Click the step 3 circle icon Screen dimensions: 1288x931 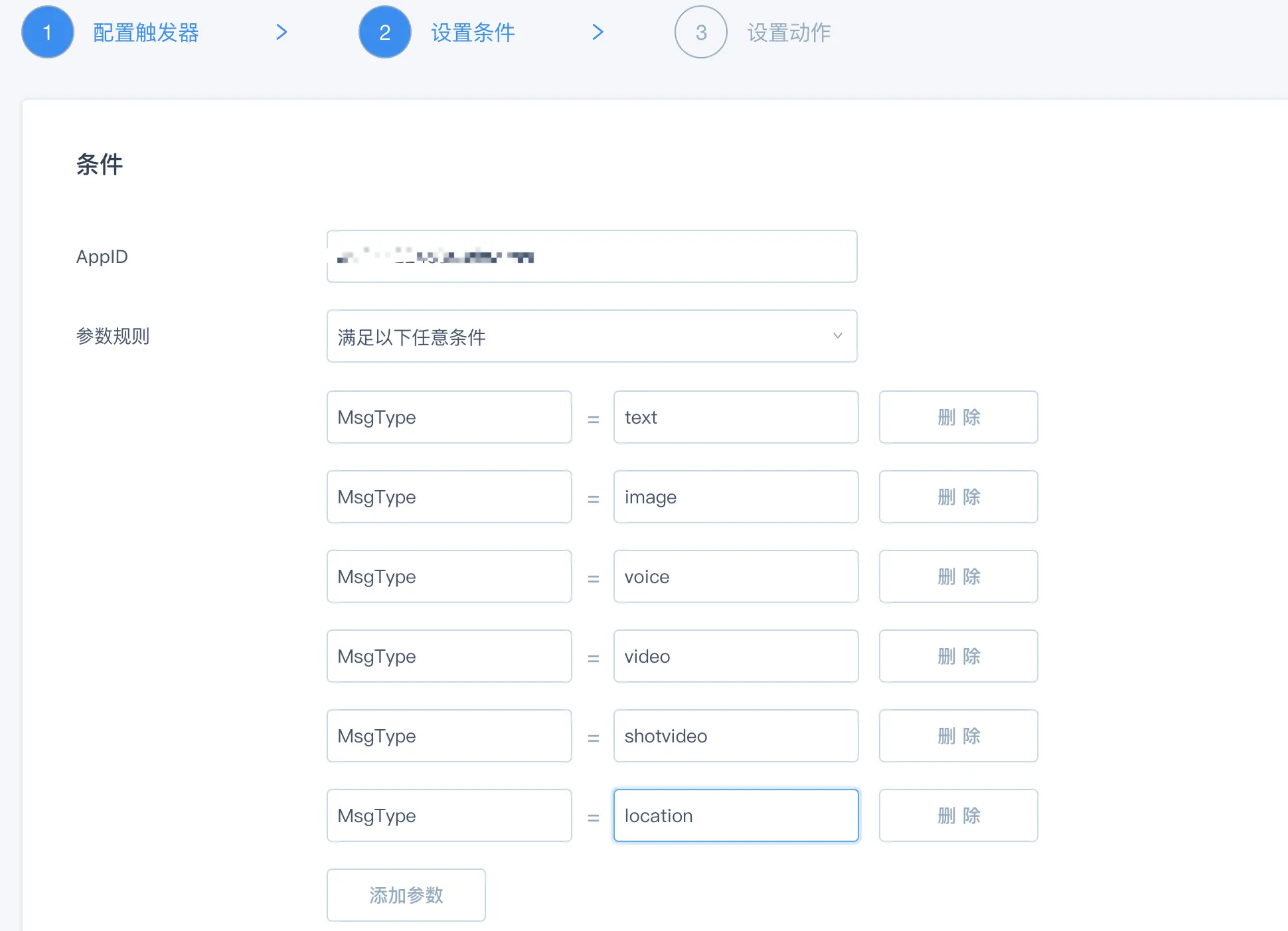(700, 32)
